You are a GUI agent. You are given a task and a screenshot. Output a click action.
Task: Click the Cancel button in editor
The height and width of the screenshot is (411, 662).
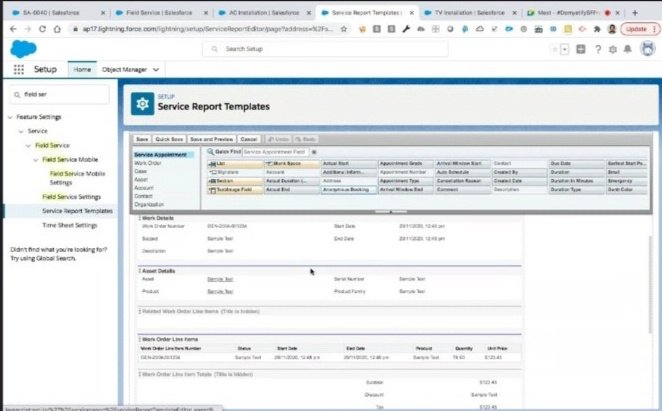[x=249, y=139]
